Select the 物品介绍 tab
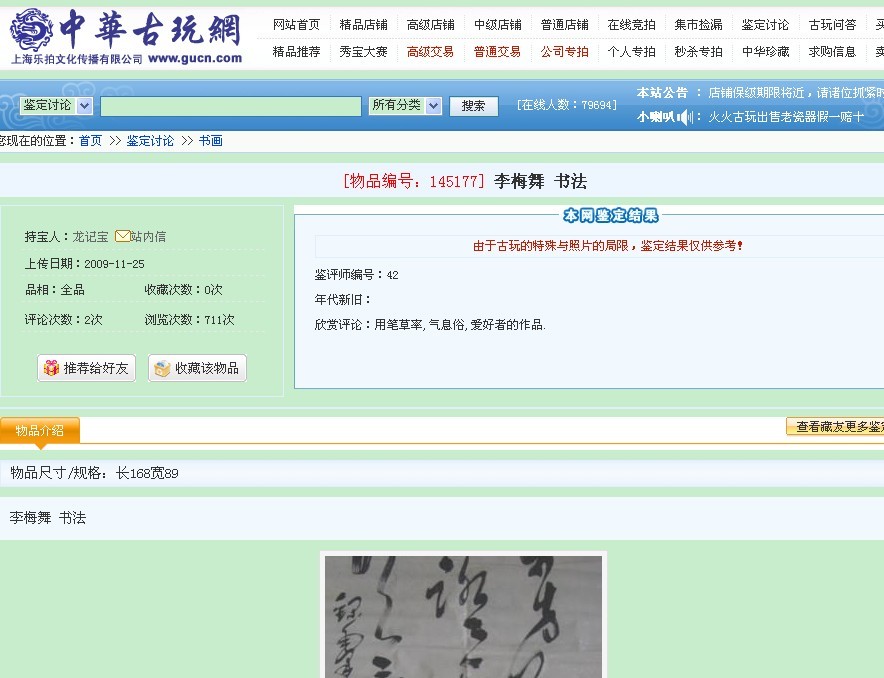 click(40, 431)
